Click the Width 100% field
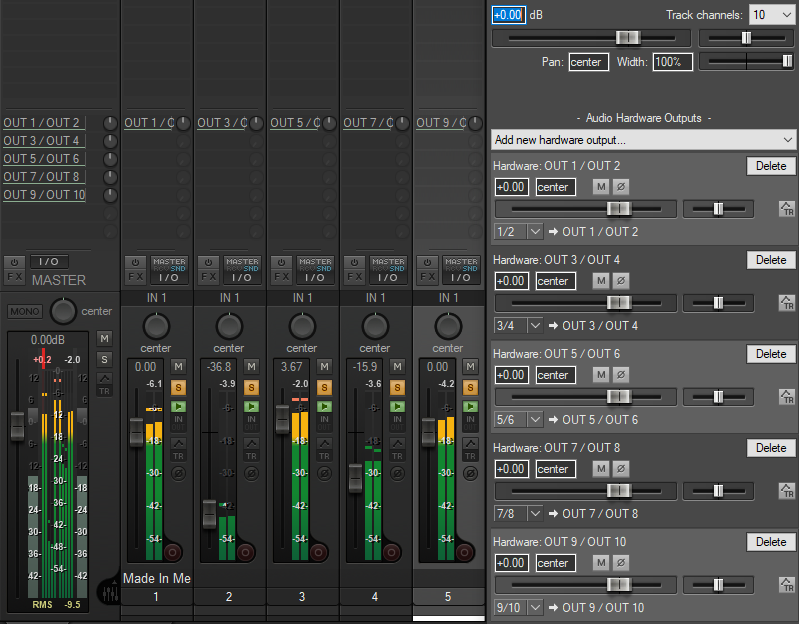The image size is (799, 624). 673,62
